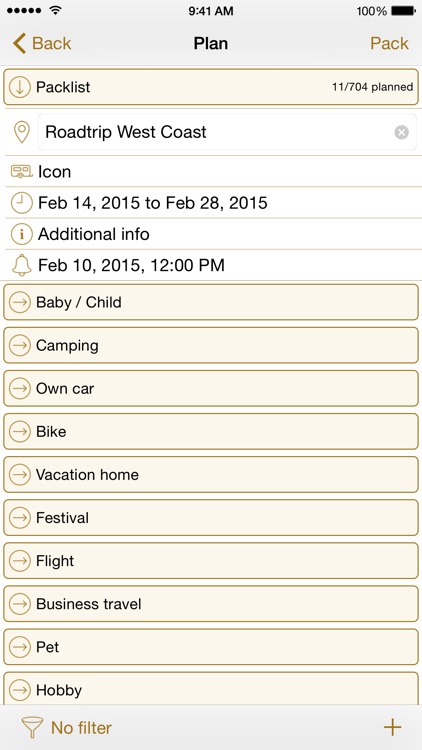Open the funnel filter icon
Screen dimensions: 422x750
pyautogui.click(x=32, y=728)
